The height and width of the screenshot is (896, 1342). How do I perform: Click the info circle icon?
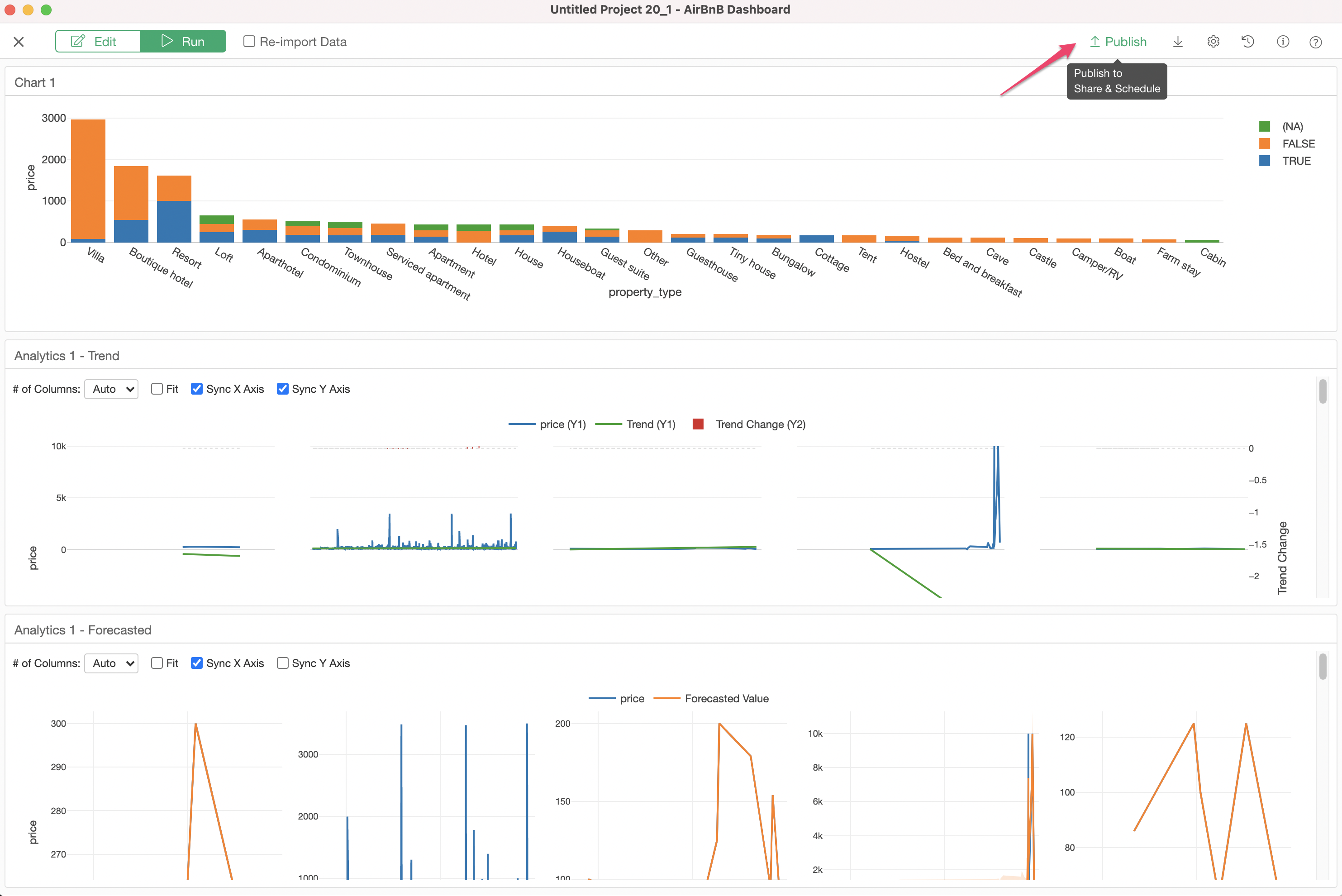pos(1283,42)
